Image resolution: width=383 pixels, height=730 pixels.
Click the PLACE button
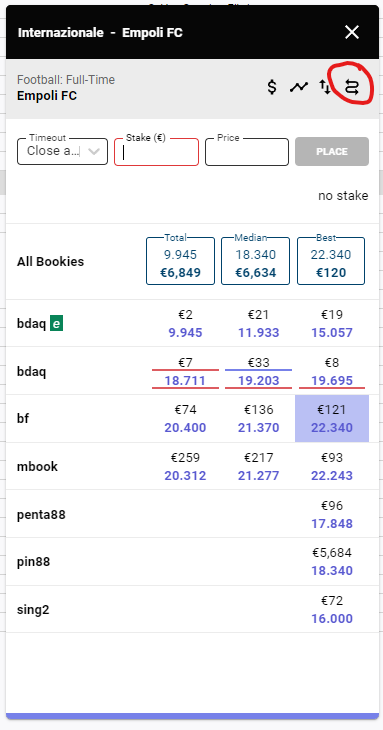point(332,151)
